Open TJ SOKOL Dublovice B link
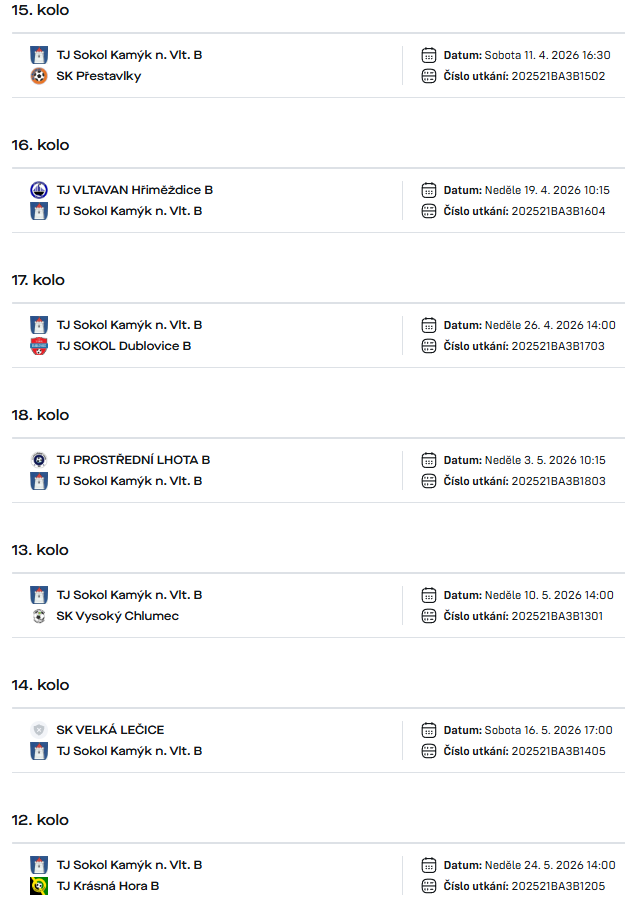The width and height of the screenshot is (632, 905). click(x=123, y=346)
